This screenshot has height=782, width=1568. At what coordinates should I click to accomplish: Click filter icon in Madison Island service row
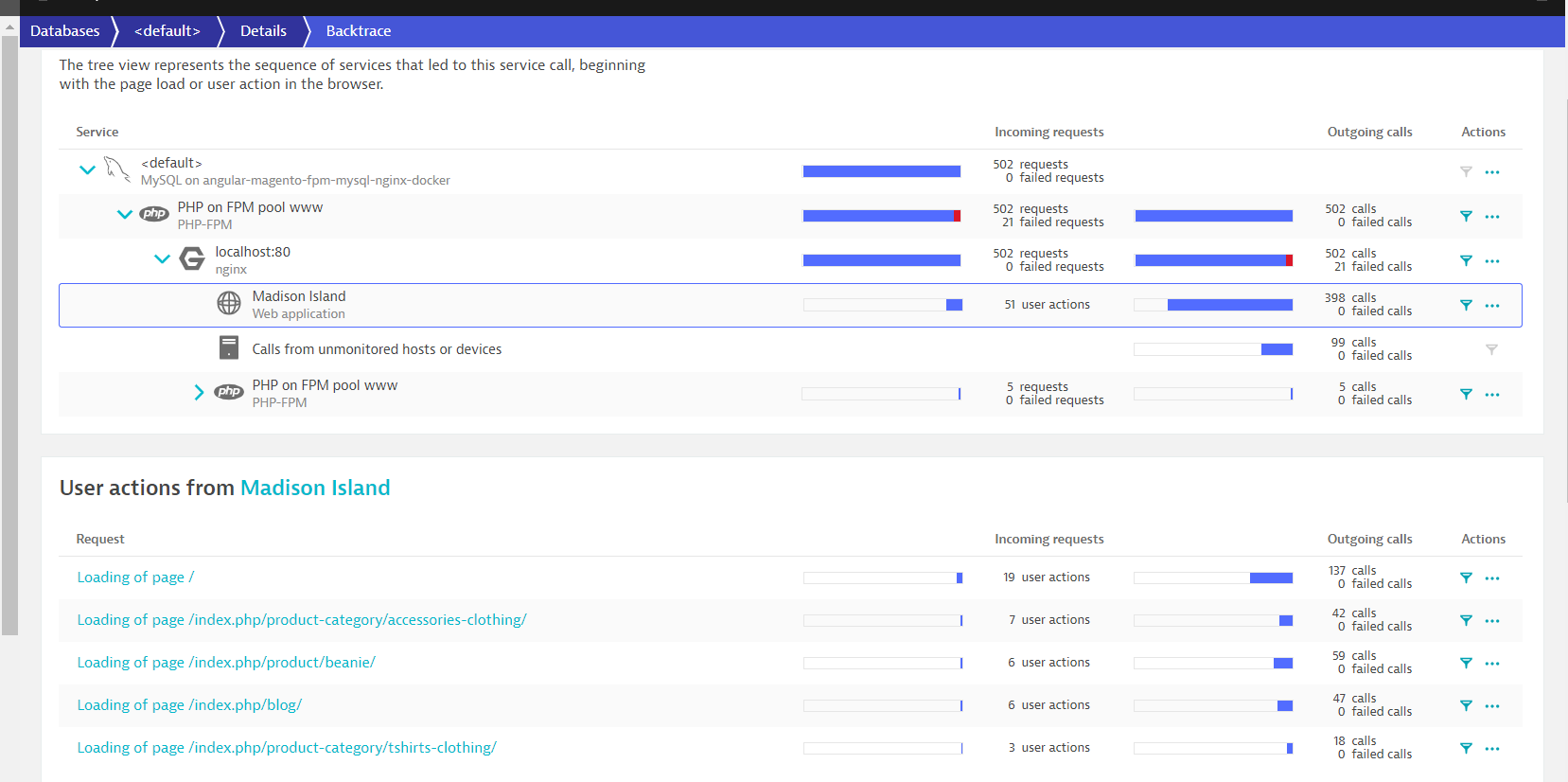tap(1466, 305)
